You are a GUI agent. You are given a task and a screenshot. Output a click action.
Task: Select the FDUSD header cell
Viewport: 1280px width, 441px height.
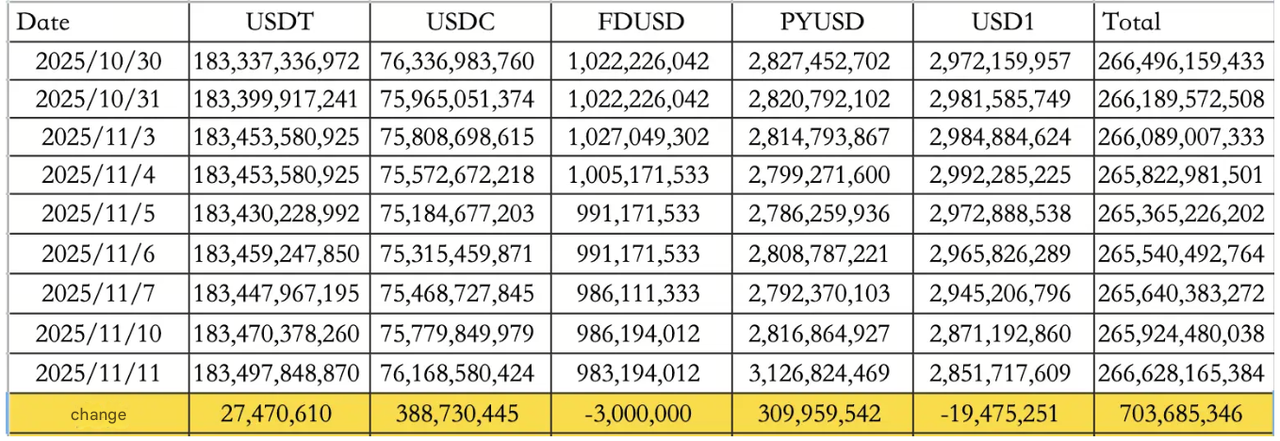tap(638, 22)
